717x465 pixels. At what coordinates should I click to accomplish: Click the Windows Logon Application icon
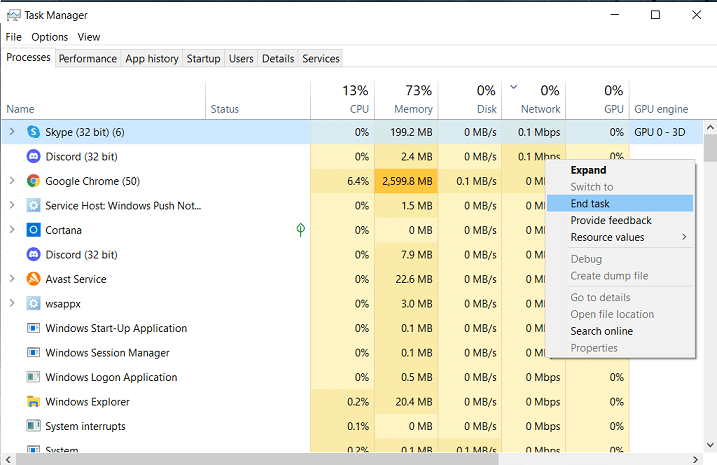(x=33, y=377)
